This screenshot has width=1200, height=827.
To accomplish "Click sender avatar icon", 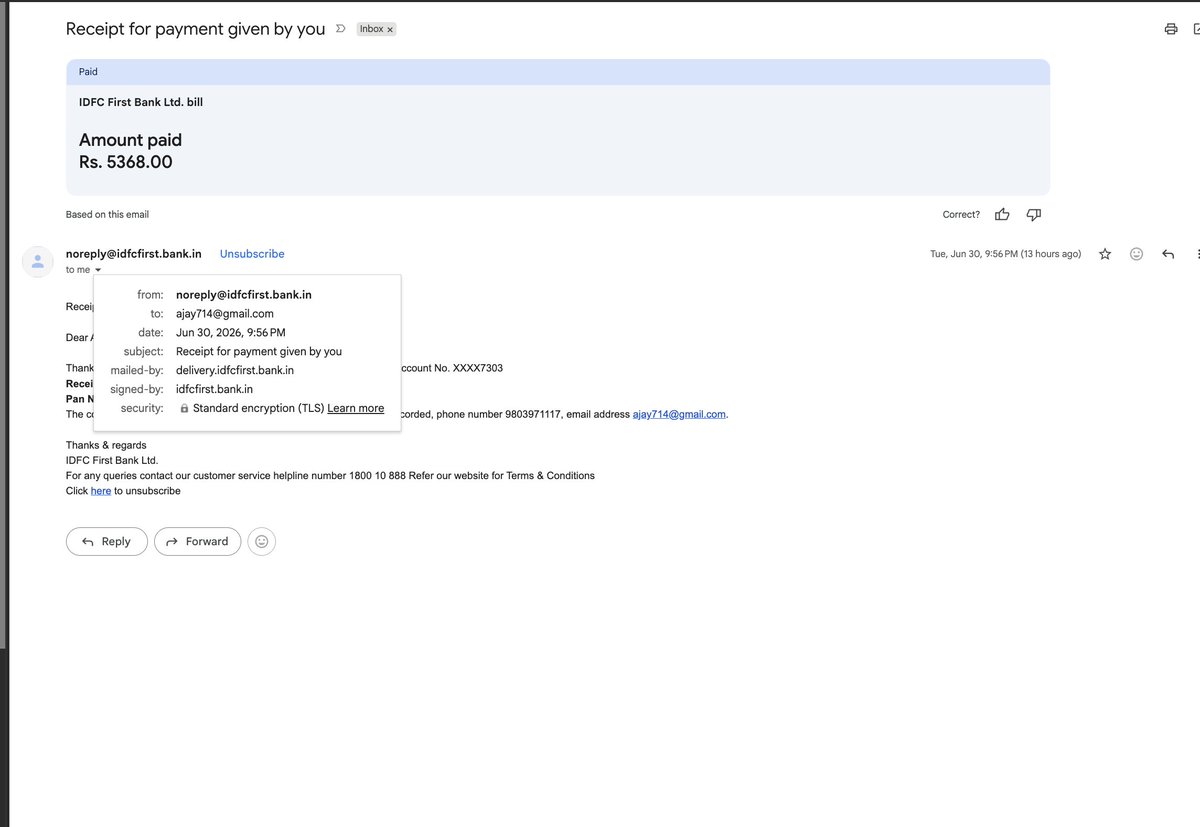I will tap(38, 261).
